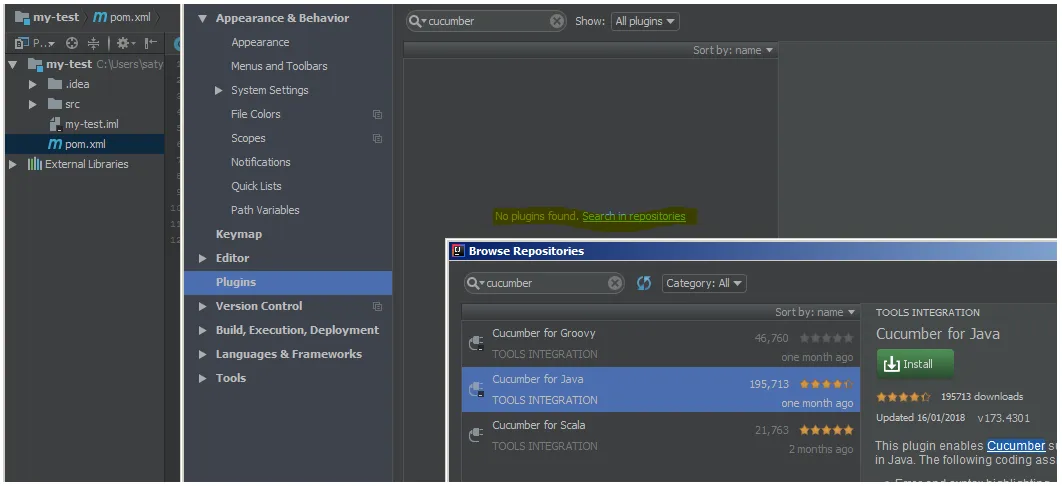Click the plugin icon of Cucumber for Groovy
Screen dimensions: 1062x486
(476, 343)
